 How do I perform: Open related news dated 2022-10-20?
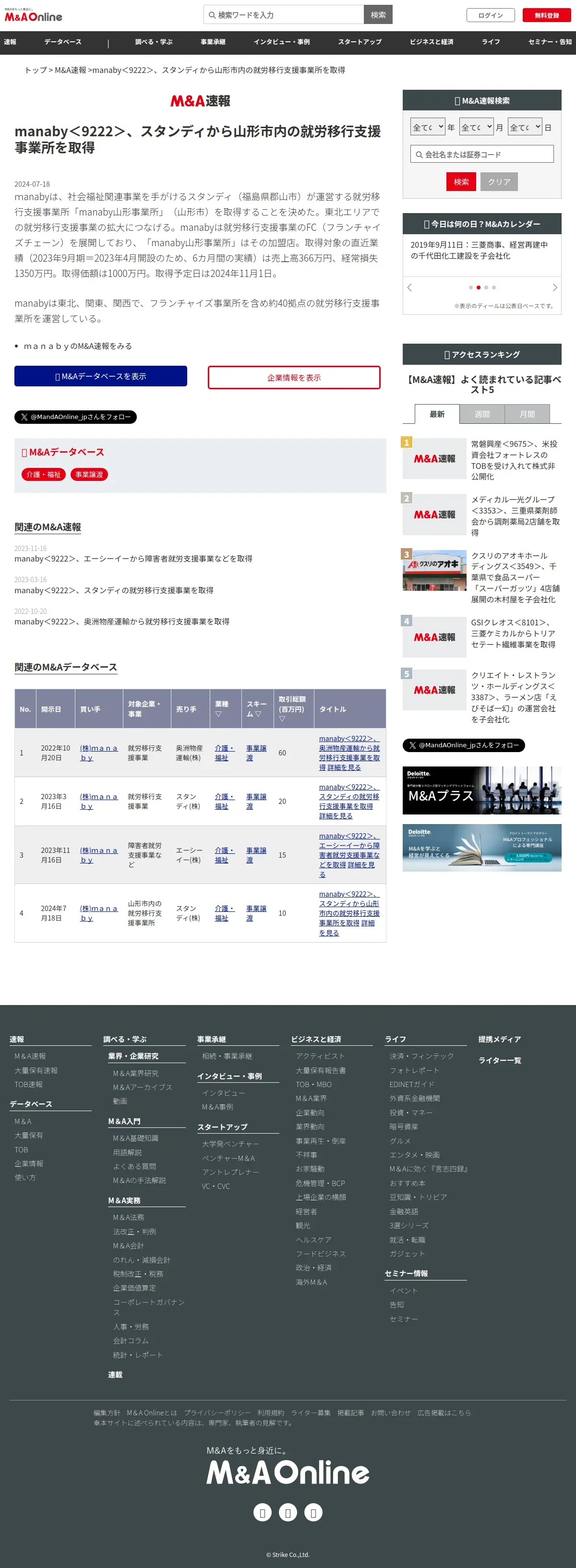(122, 622)
